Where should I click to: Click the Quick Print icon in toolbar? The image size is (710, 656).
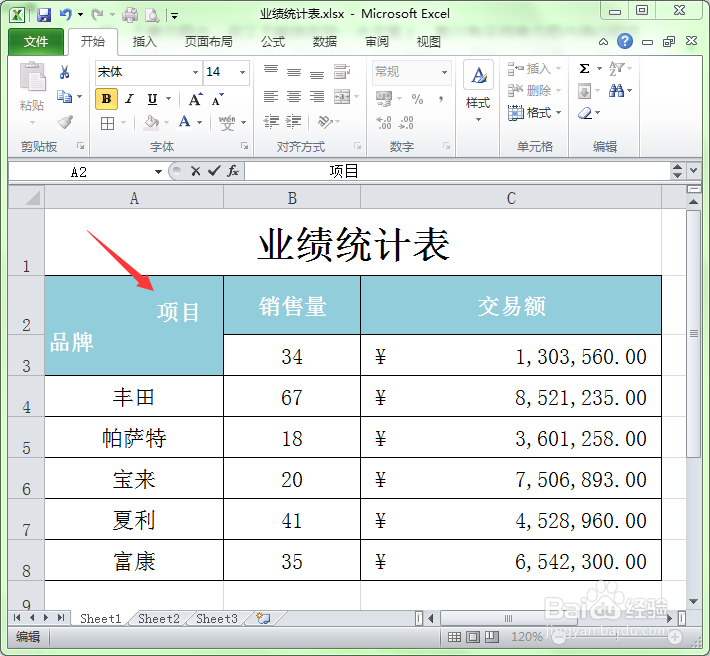click(x=130, y=15)
